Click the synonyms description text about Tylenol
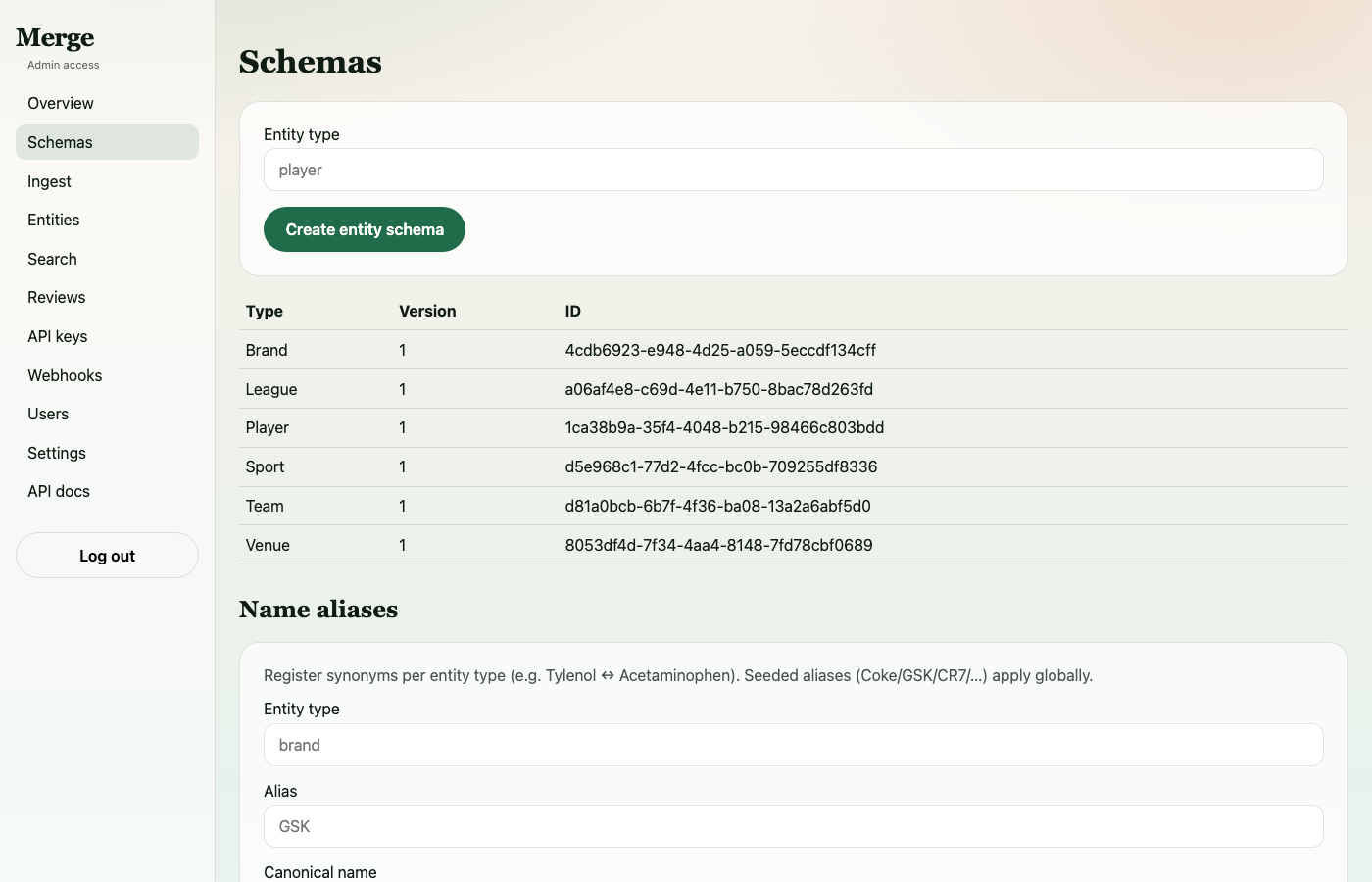The image size is (1372, 882). point(678,675)
